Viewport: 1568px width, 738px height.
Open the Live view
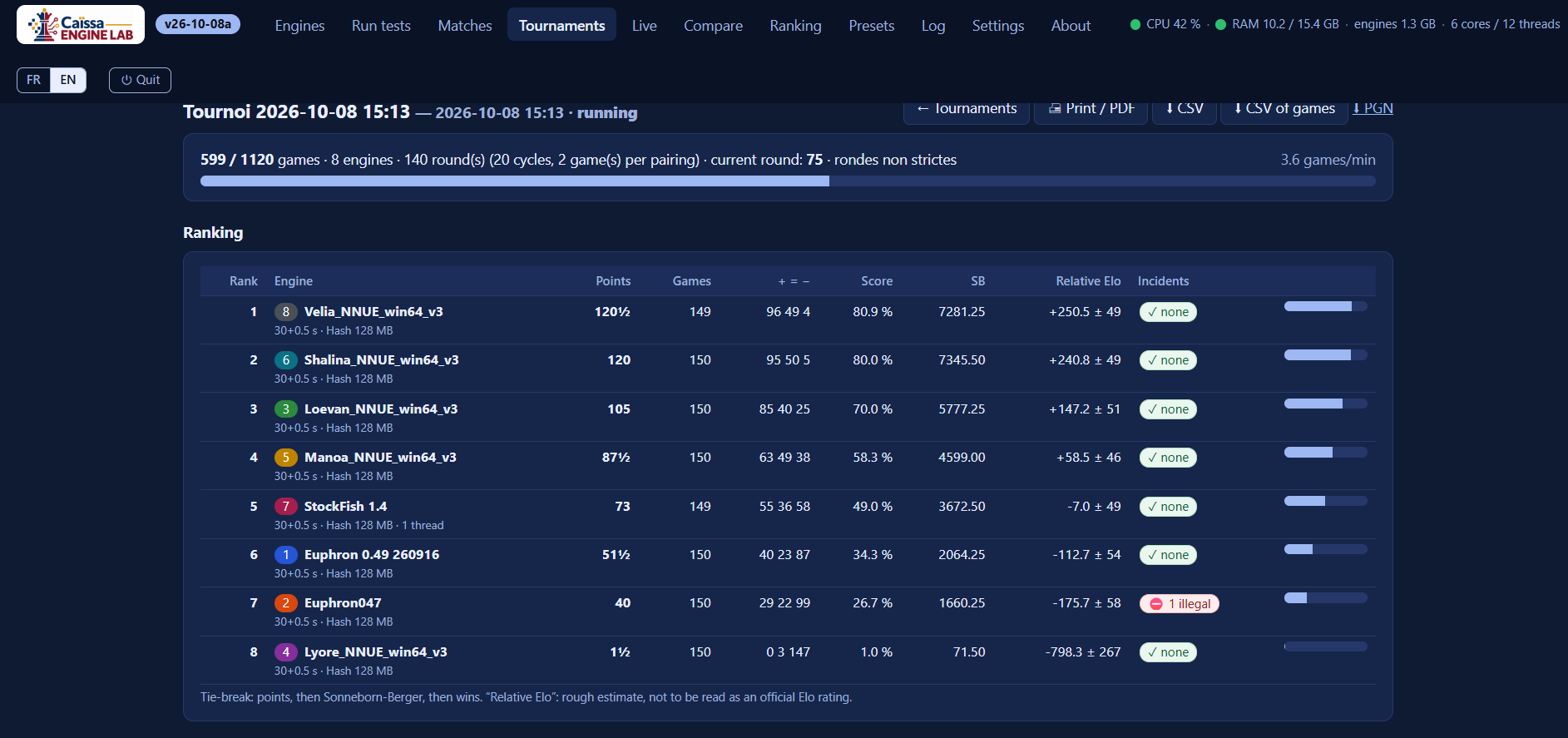click(644, 26)
